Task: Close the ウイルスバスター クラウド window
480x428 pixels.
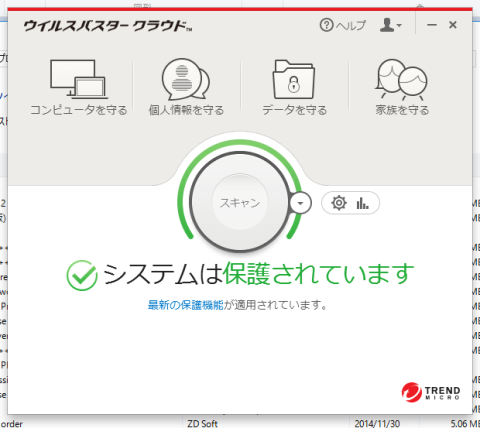Action: coord(453,25)
